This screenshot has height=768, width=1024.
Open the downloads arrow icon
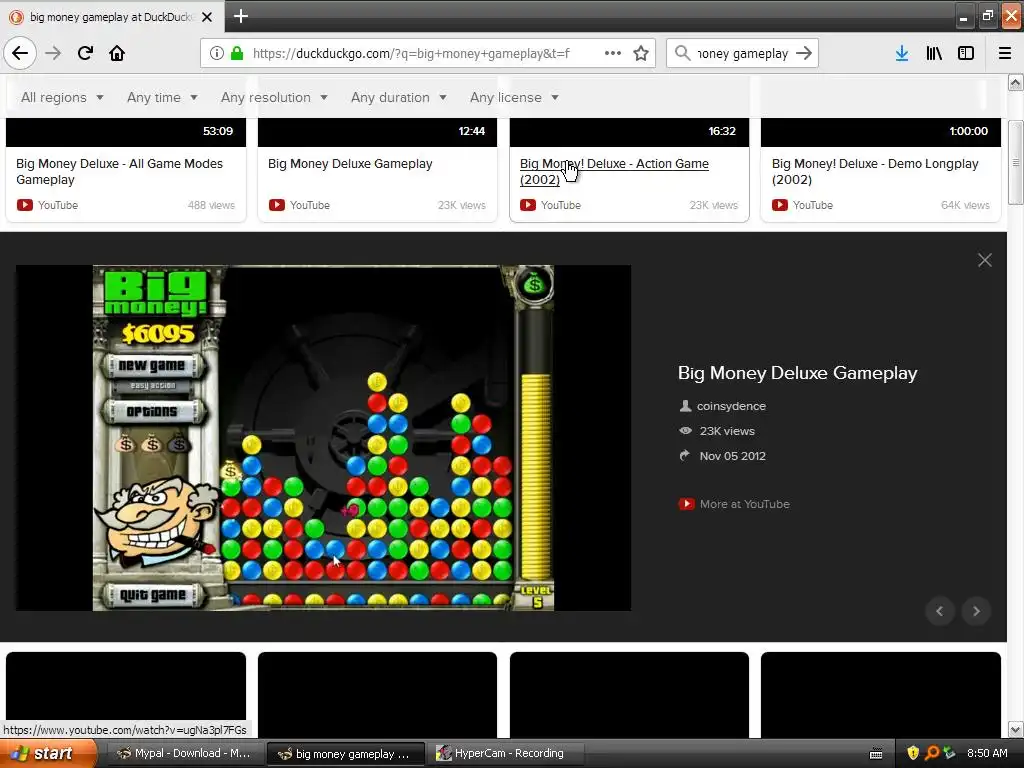pyautogui.click(x=902, y=53)
